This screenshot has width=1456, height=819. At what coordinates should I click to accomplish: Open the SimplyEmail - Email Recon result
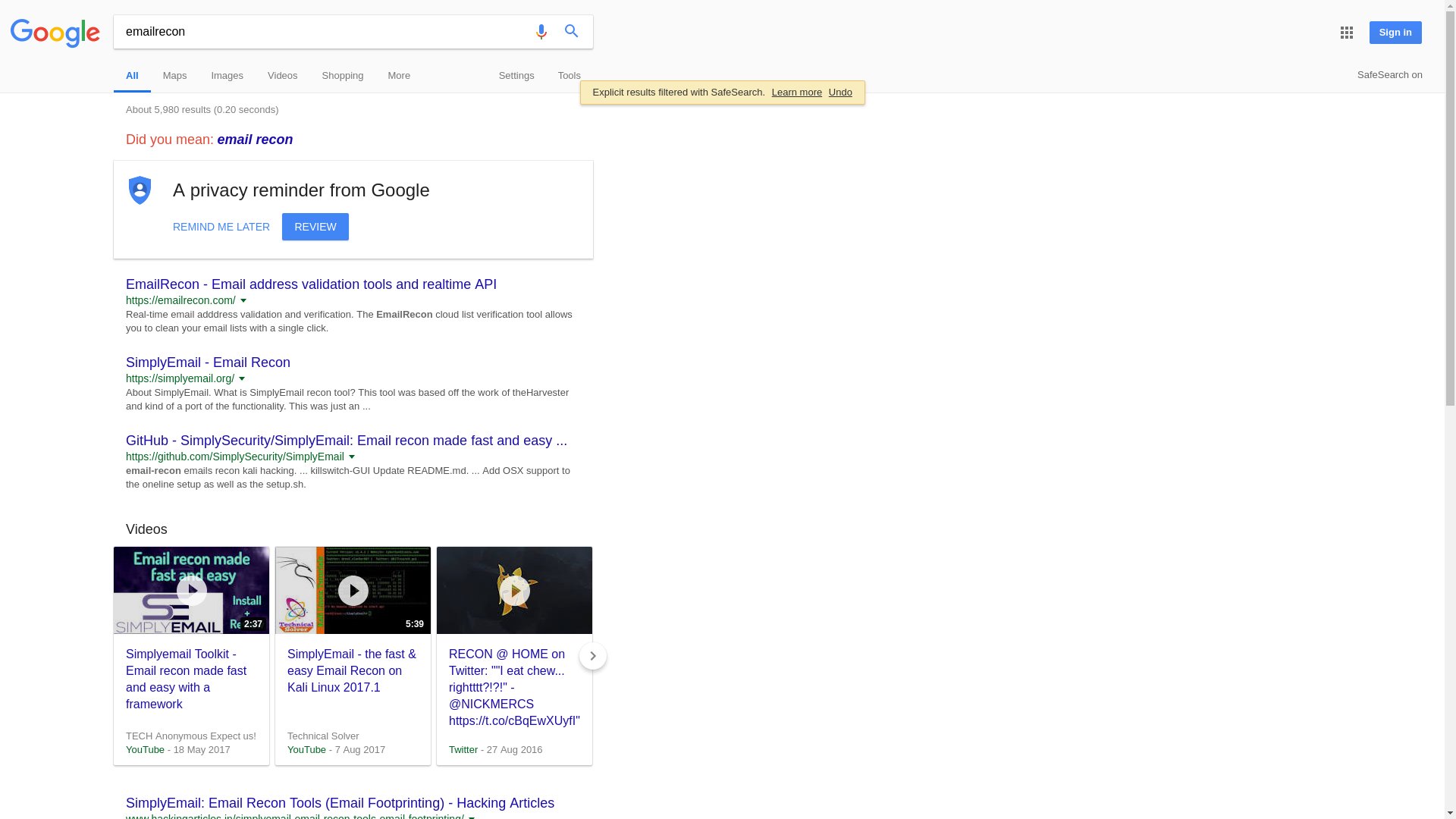[x=208, y=362]
